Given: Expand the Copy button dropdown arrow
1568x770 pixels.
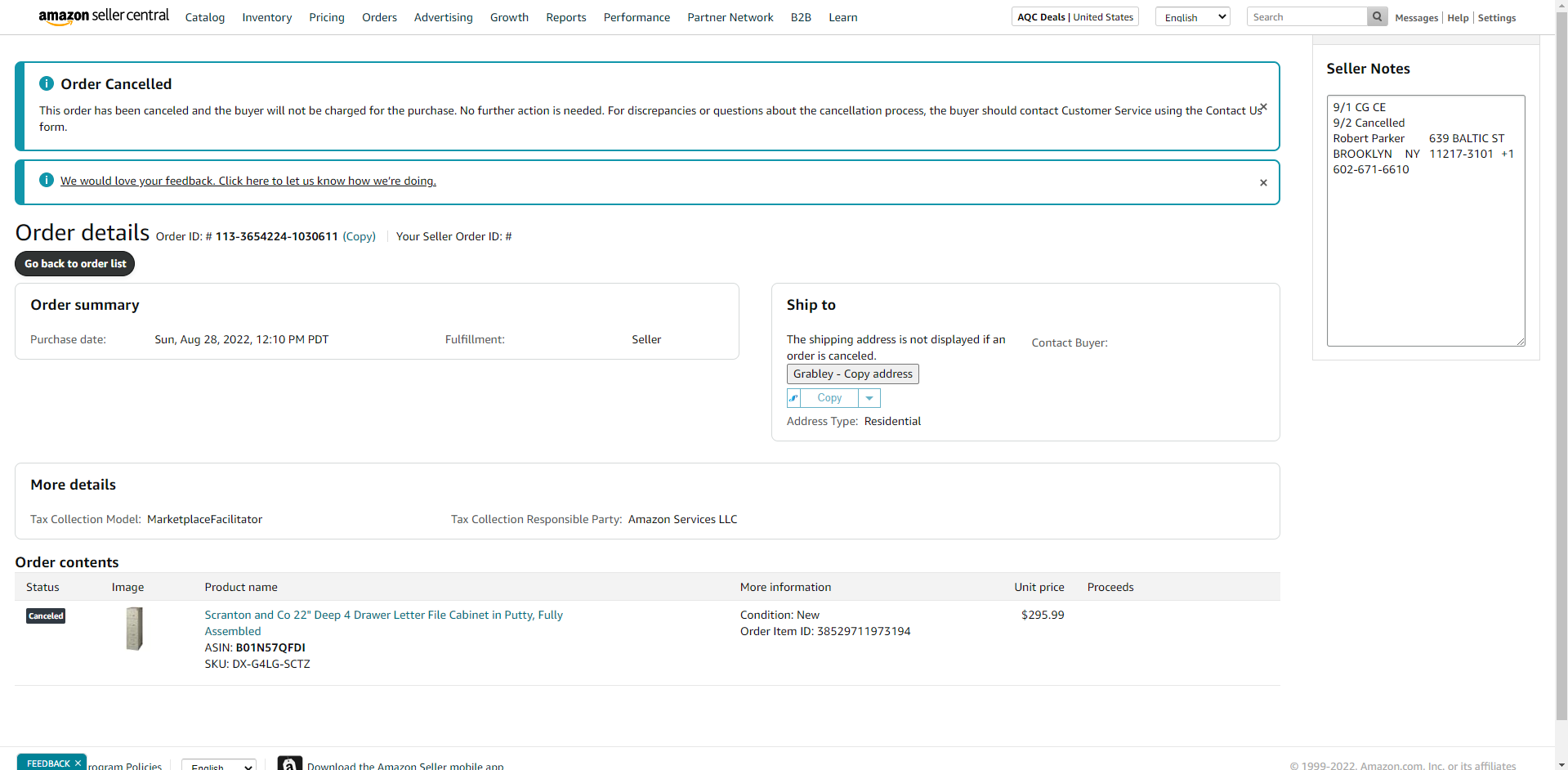Looking at the screenshot, I should point(869,398).
